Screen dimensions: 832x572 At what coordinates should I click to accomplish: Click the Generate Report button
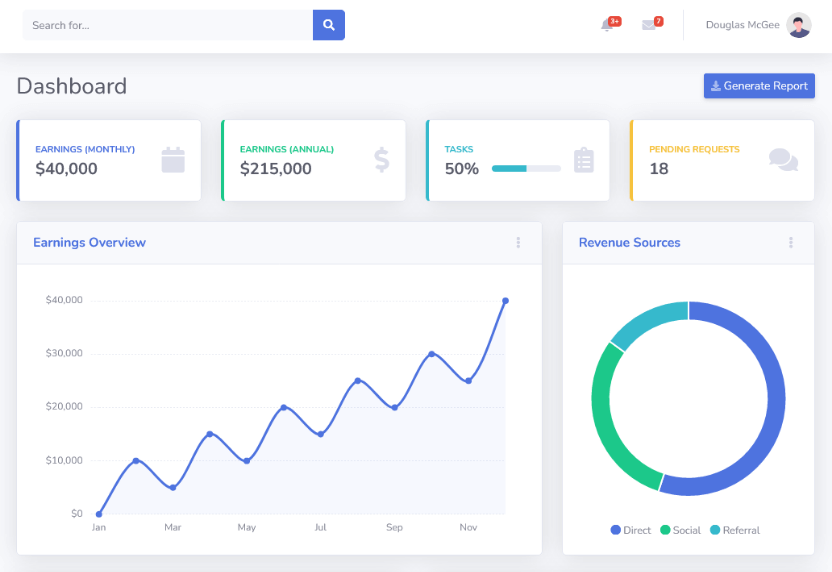(759, 85)
